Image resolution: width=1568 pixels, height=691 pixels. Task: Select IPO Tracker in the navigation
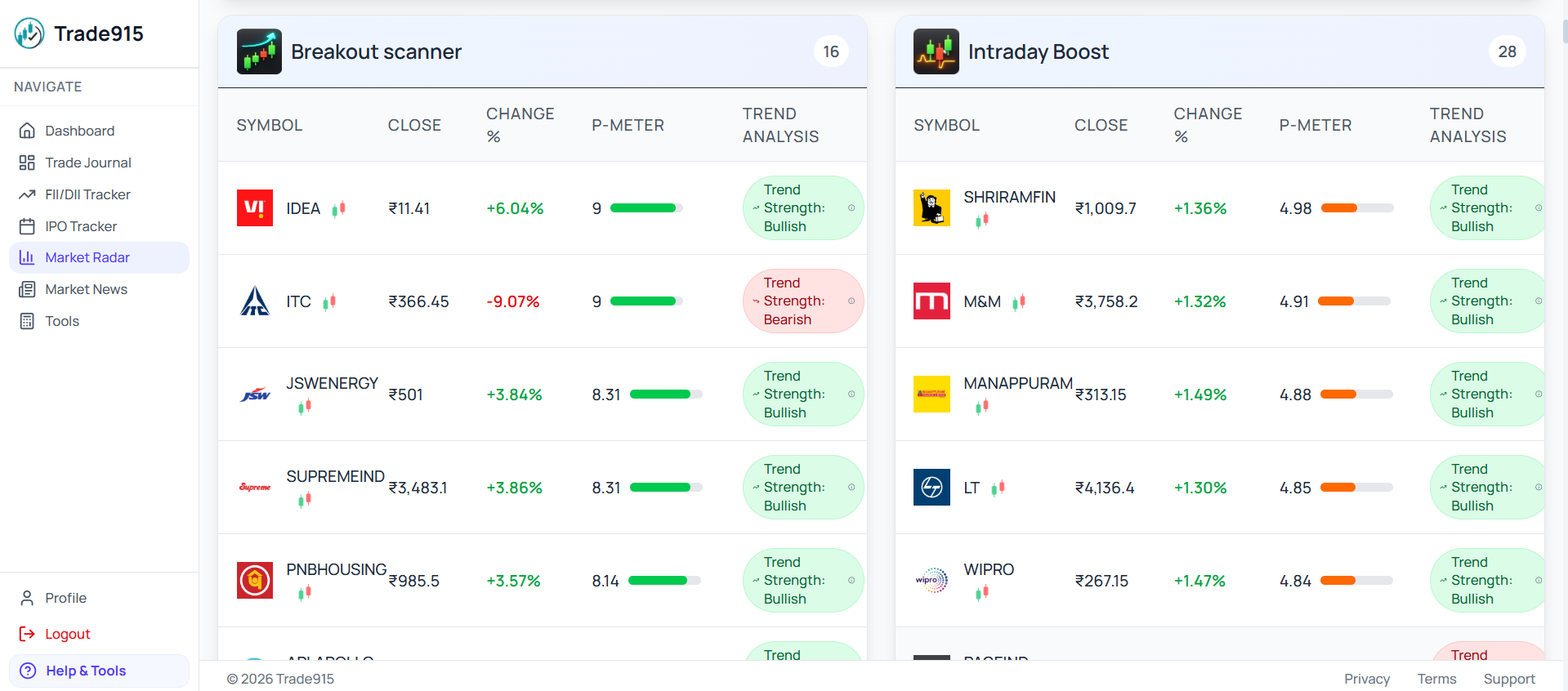(x=81, y=226)
